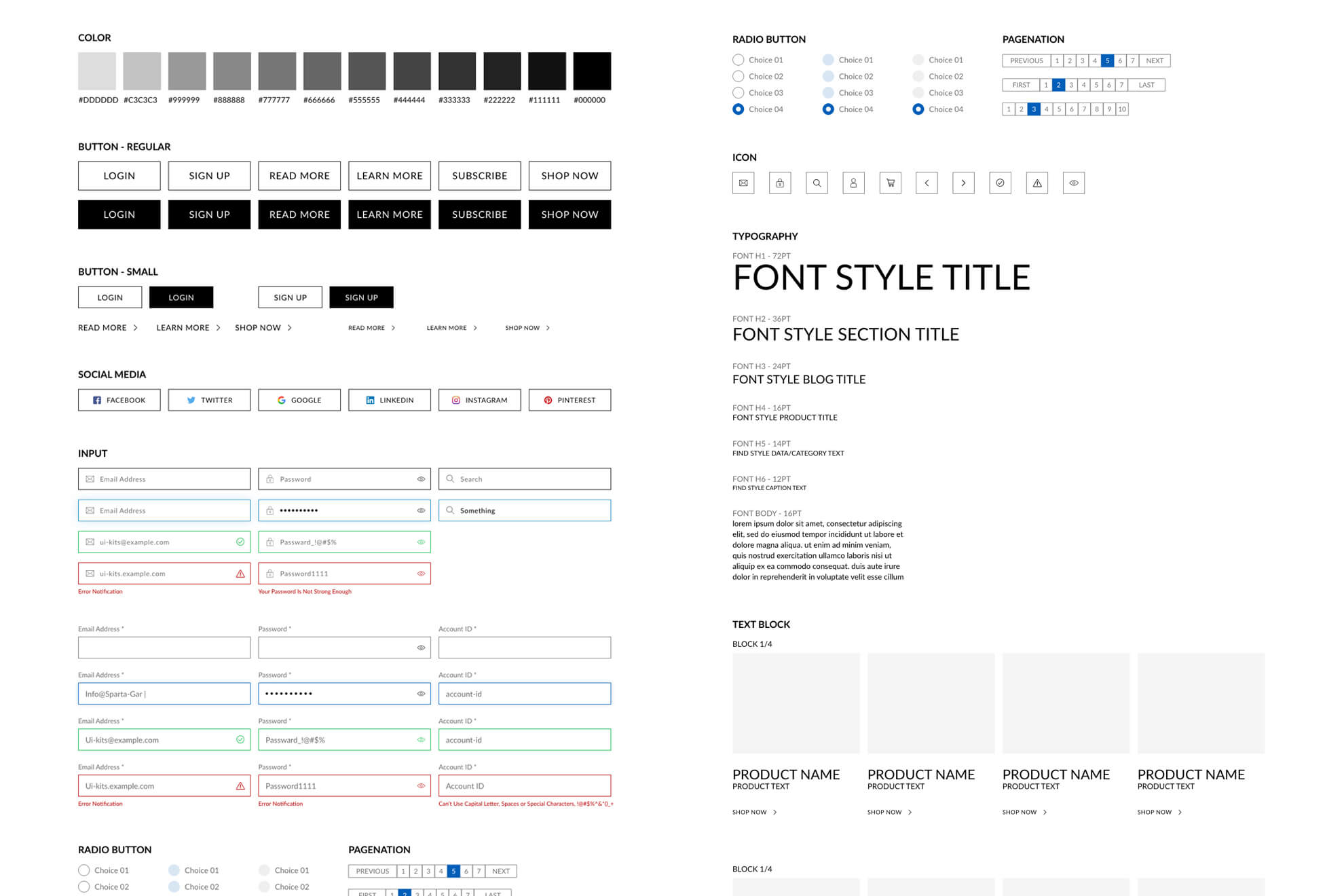Click the shopping cart icon
1344x896 pixels.
[890, 183]
